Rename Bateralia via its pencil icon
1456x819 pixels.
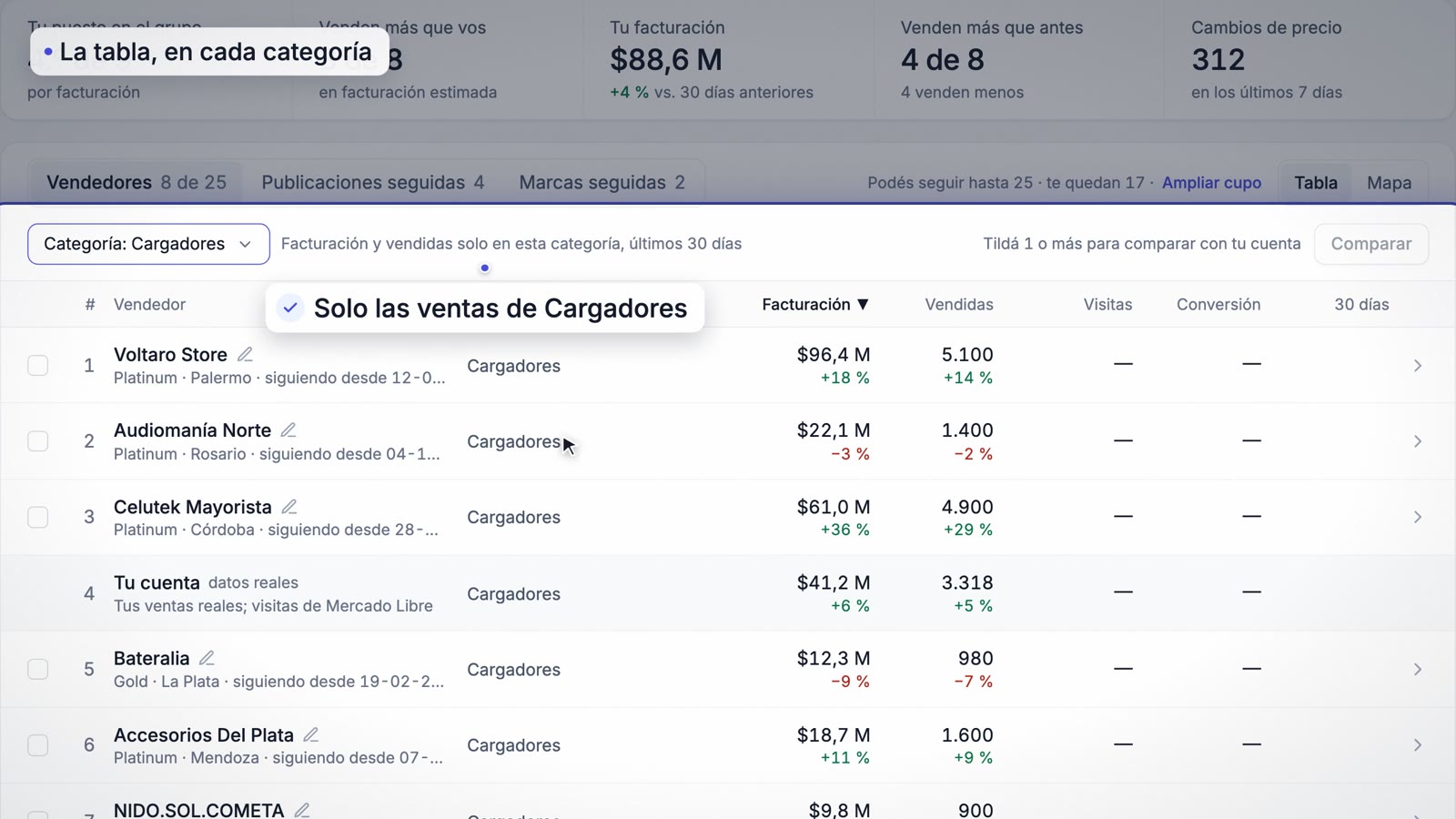(207, 658)
